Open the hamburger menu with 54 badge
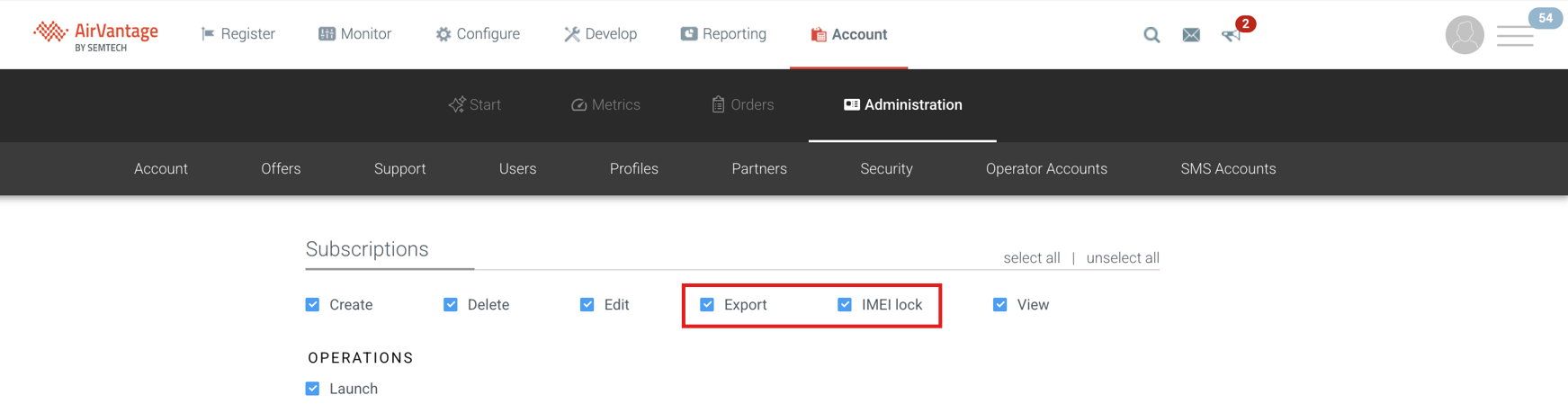This screenshot has width=1568, height=413. pos(1515,36)
